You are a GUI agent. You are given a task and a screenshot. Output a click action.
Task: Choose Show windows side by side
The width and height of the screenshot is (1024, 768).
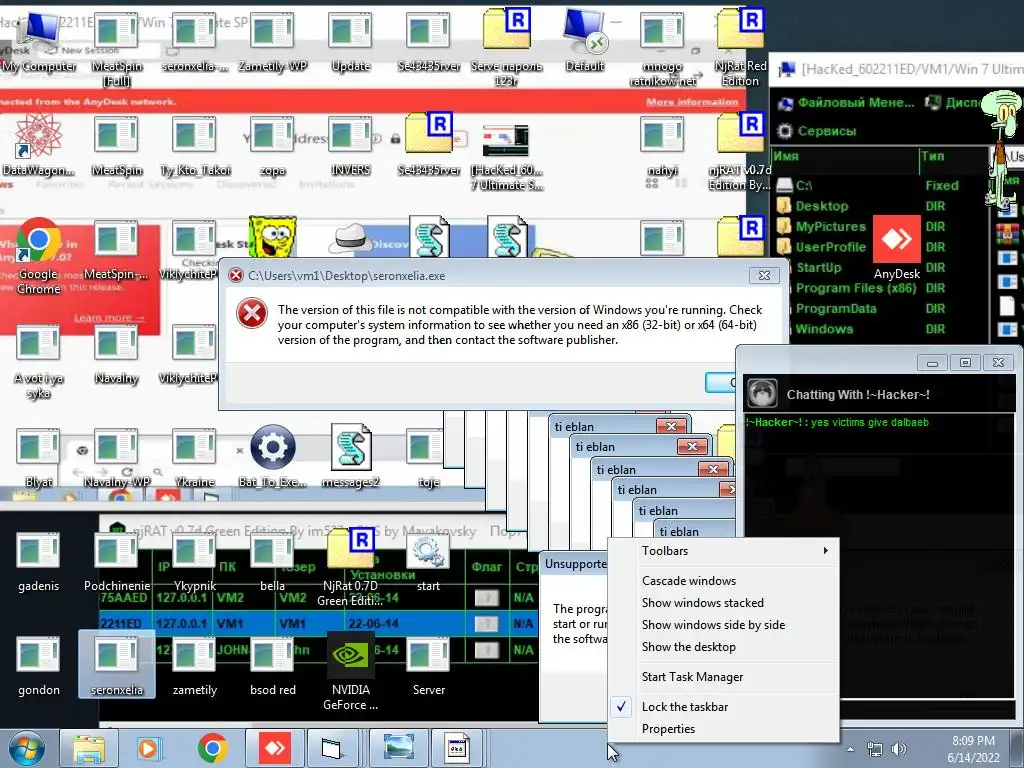724,625
